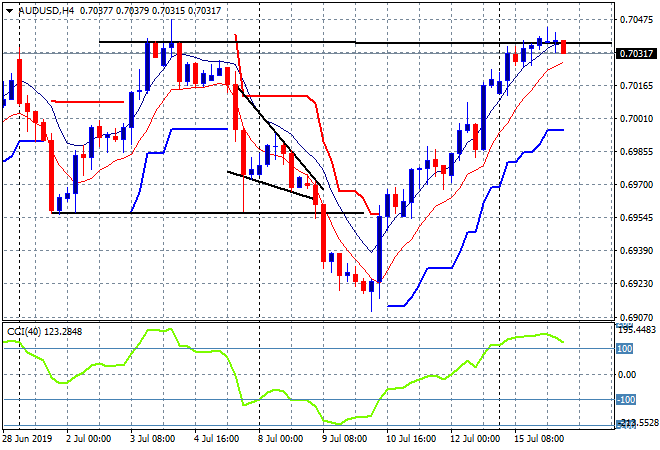Click the 0.69545 price scale value
The image size is (660, 450).
pos(636,218)
